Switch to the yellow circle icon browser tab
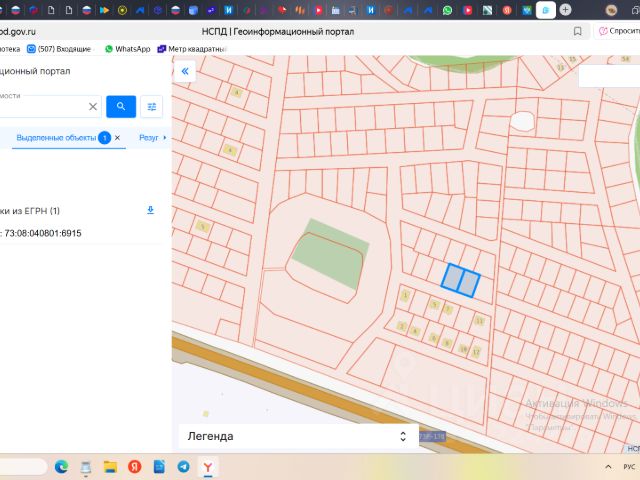Screen dimensions: 640x480 [x=122, y=10]
